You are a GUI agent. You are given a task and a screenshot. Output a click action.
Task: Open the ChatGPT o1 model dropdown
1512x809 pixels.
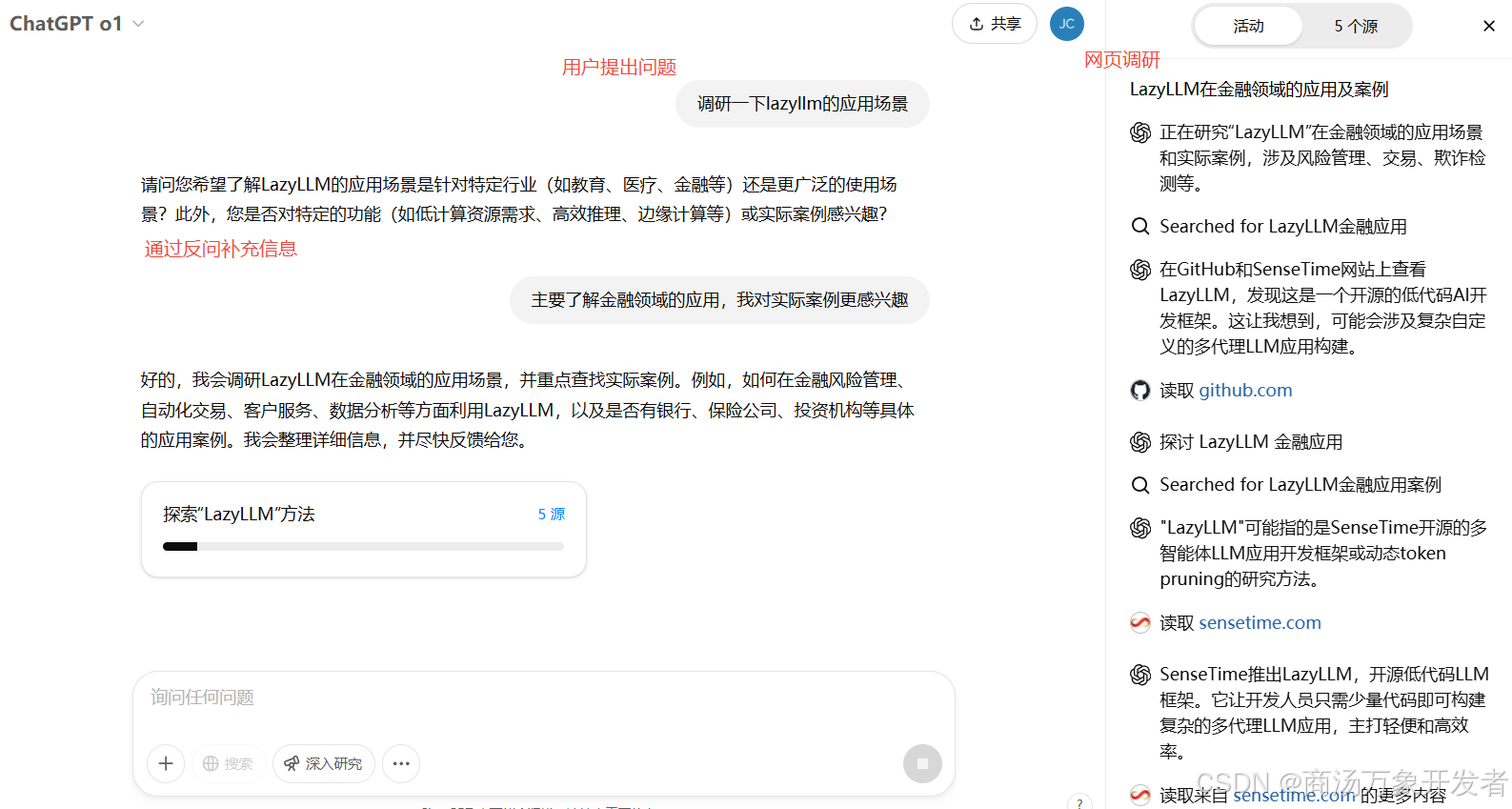tap(77, 24)
